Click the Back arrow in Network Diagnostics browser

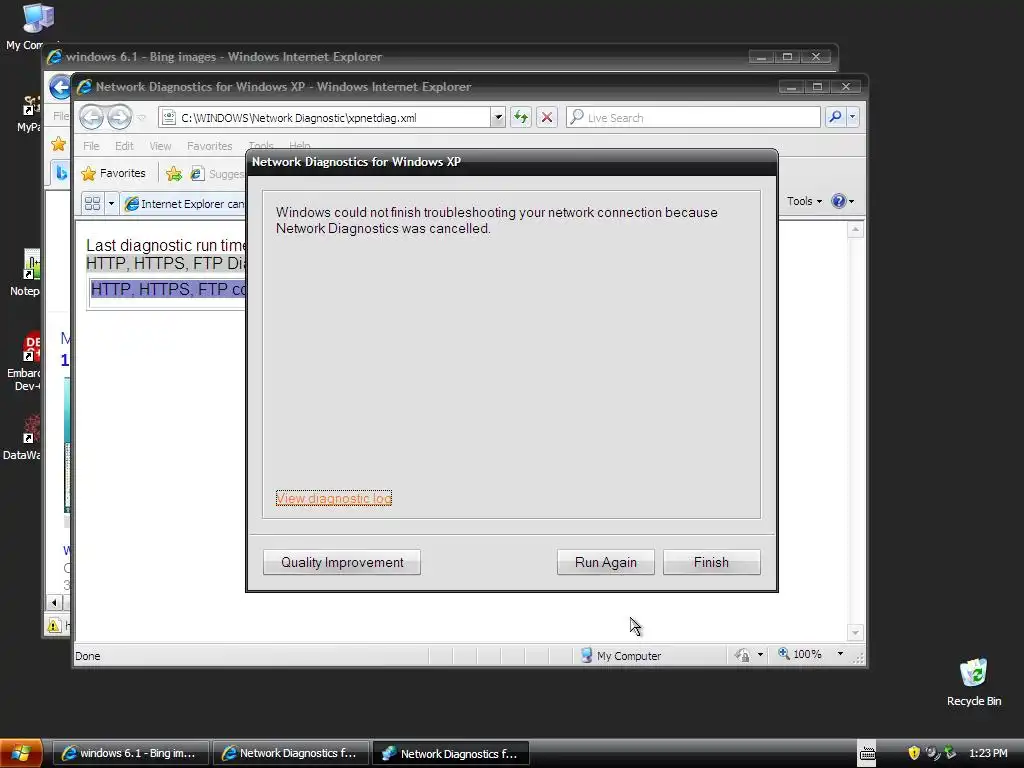[91, 118]
